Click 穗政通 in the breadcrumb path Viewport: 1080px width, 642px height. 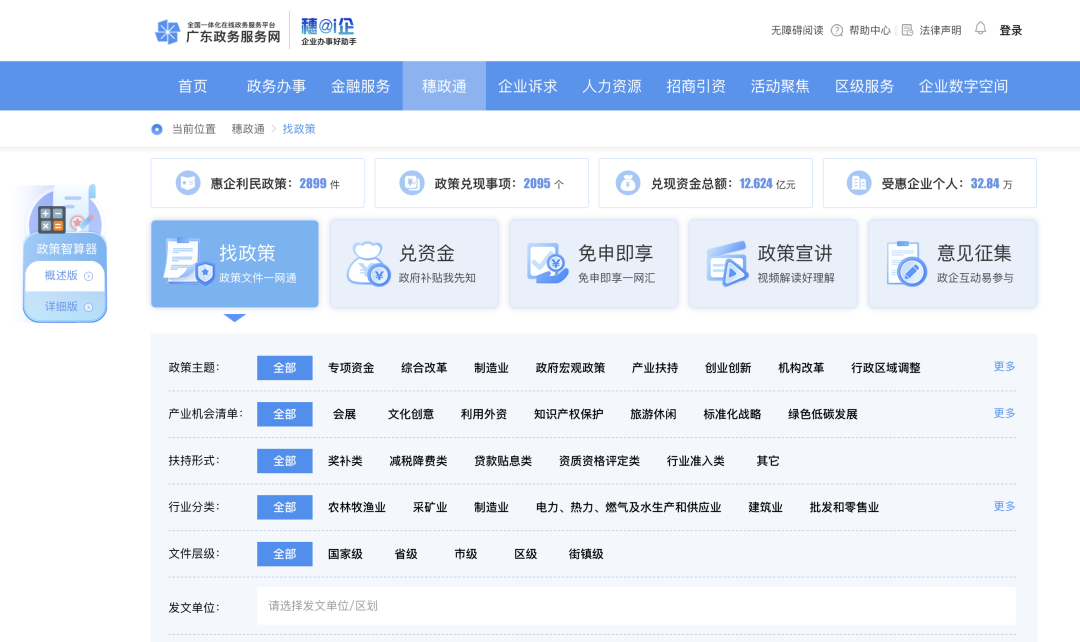[248, 129]
